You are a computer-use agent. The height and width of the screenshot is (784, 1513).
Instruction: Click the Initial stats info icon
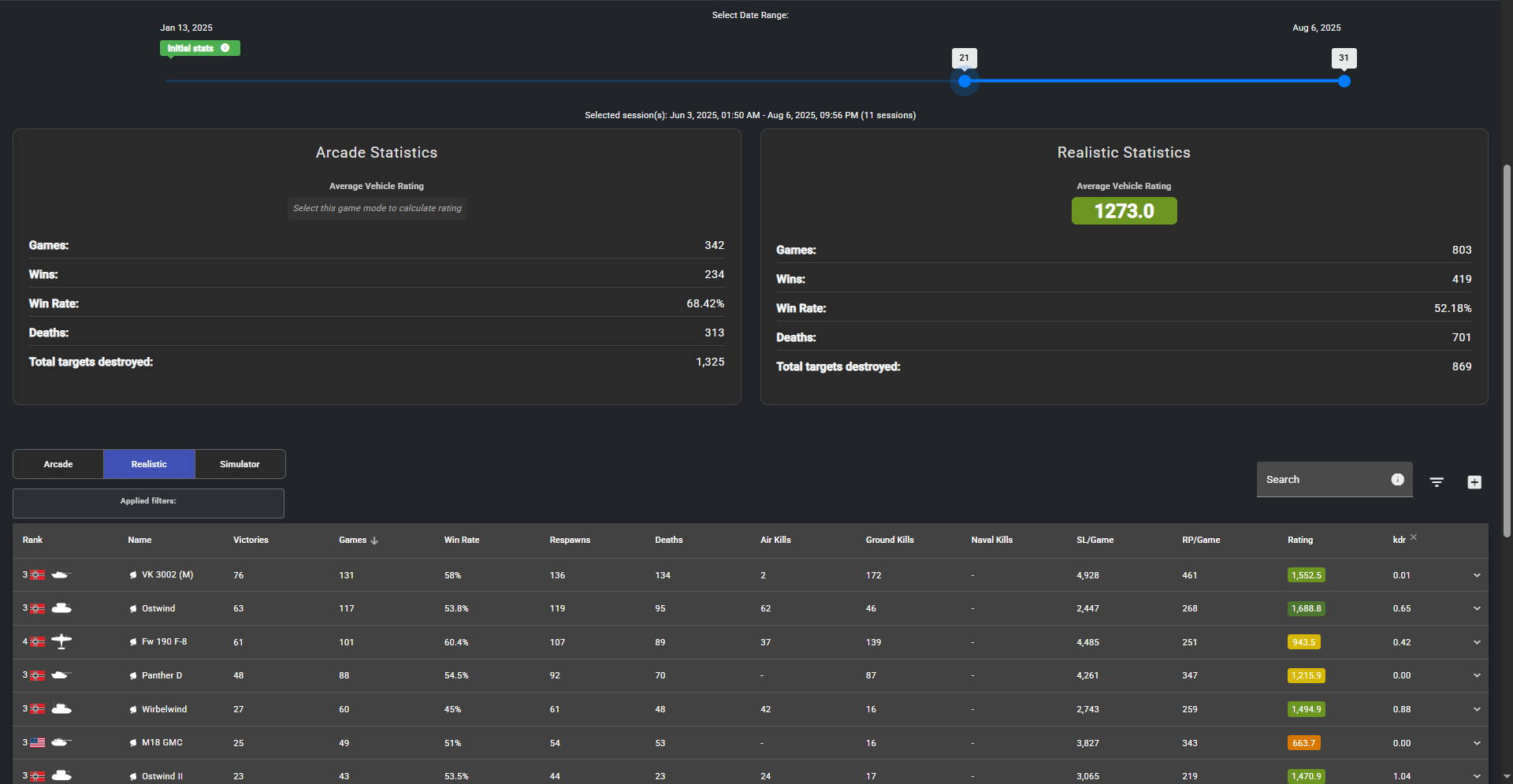point(225,48)
